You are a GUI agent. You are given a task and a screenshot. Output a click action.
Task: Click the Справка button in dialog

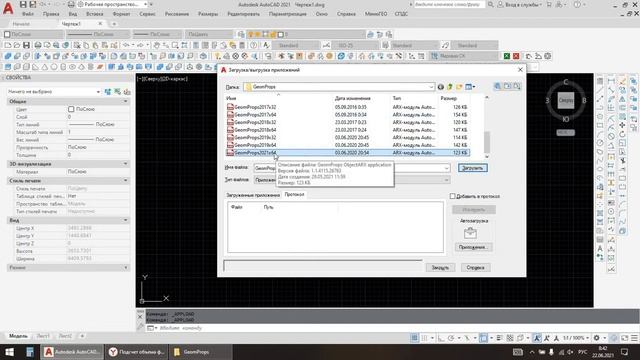point(475,267)
